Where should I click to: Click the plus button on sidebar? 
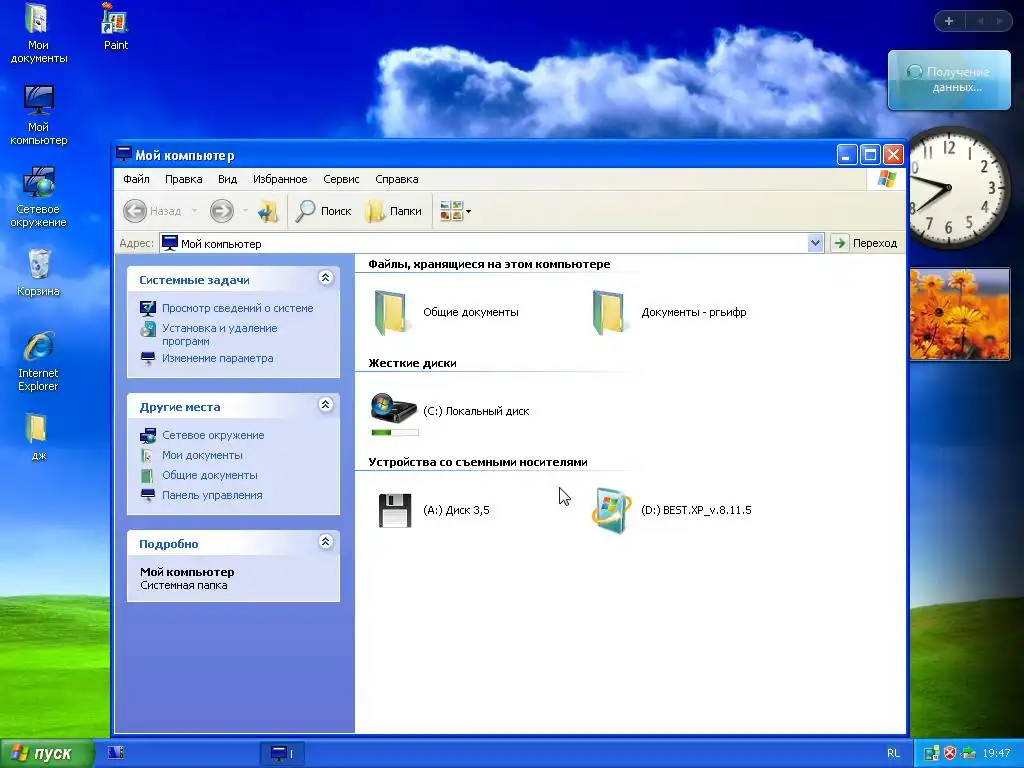[949, 21]
